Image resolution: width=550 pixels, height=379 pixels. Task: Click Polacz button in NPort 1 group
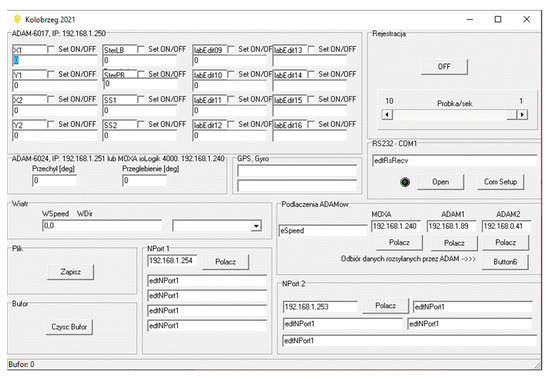tap(226, 262)
